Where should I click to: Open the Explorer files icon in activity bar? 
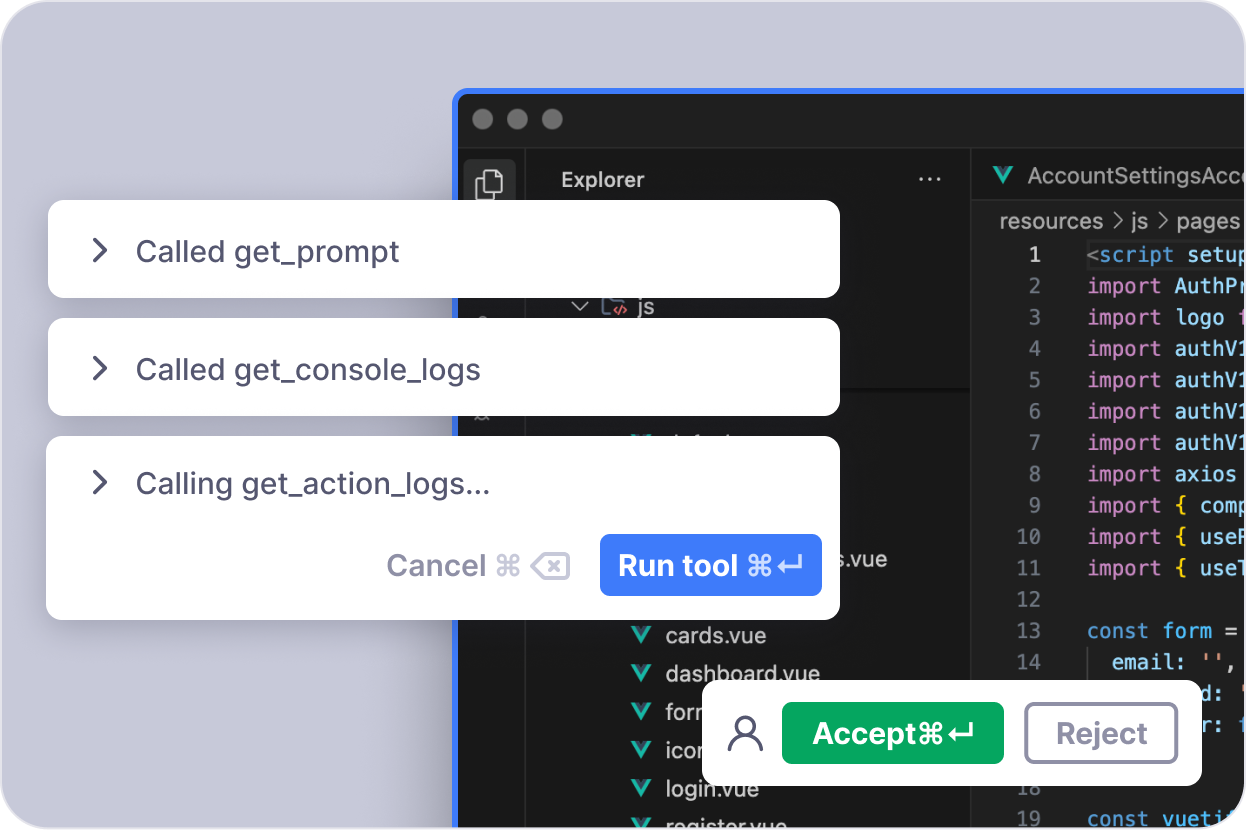[x=489, y=184]
